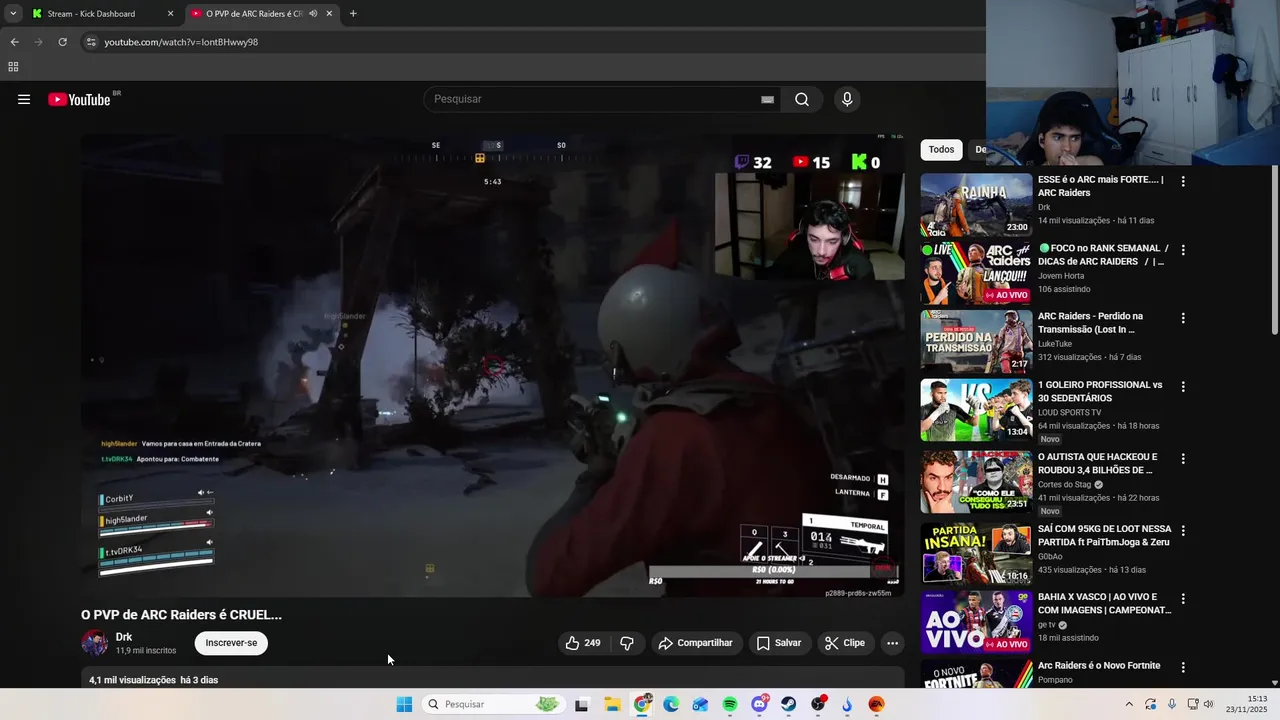Screen dimensions: 1280x720
Task: Click the YouTube logo
Action: pyautogui.click(x=80, y=99)
